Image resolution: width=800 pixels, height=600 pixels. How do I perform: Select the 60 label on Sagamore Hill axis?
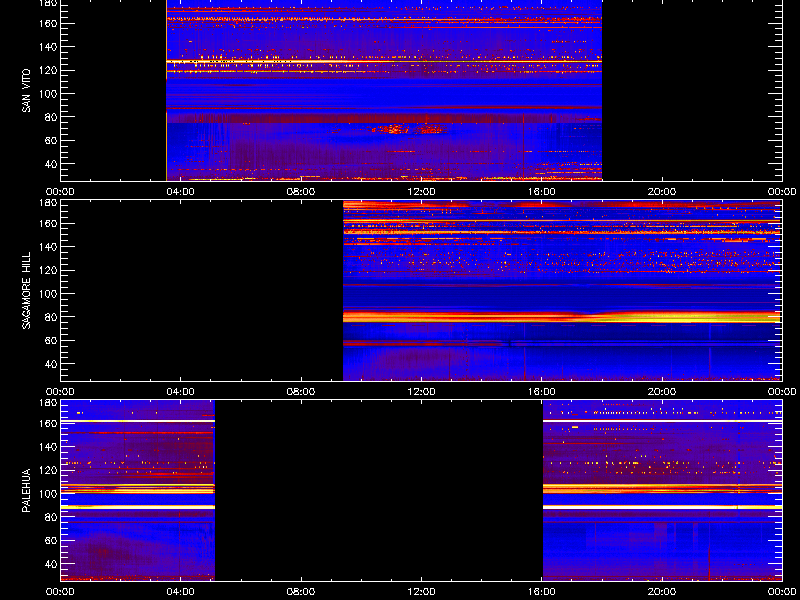point(51,340)
